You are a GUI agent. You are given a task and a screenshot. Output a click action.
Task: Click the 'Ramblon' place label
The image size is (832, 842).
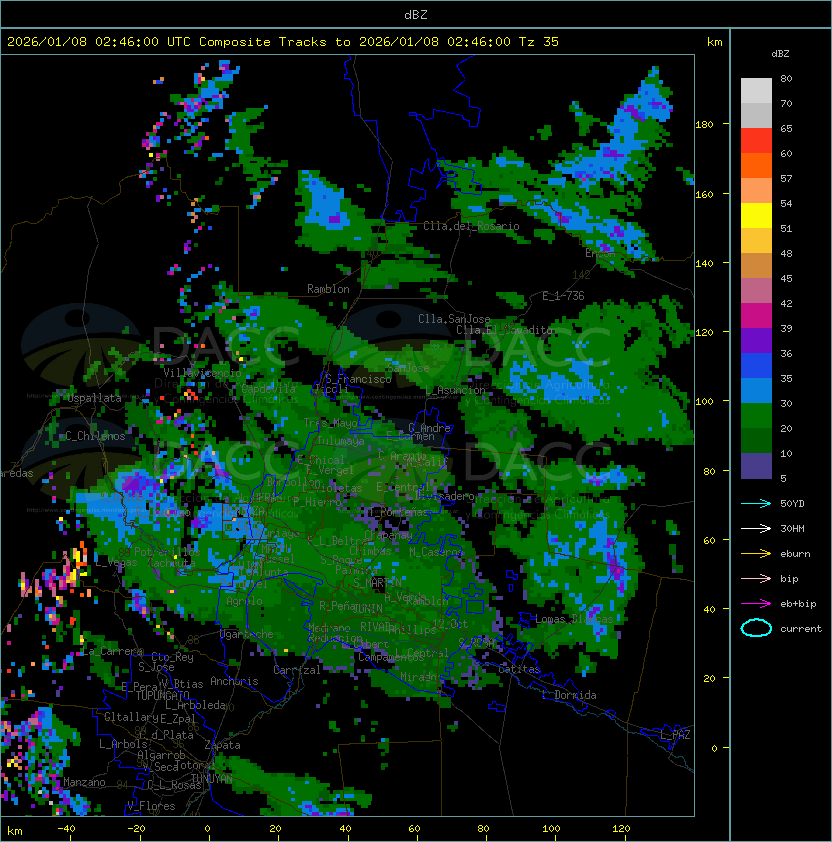[328, 289]
